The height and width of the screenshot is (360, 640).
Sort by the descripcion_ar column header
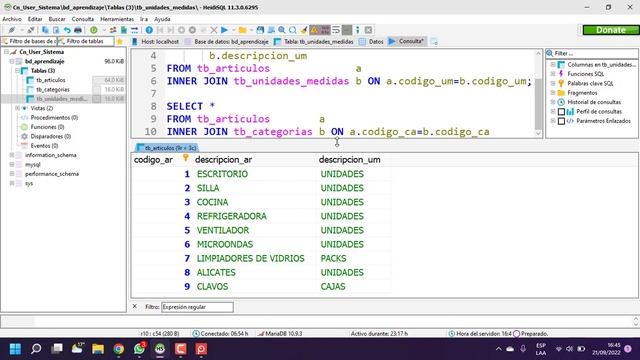pyautogui.click(x=253, y=160)
